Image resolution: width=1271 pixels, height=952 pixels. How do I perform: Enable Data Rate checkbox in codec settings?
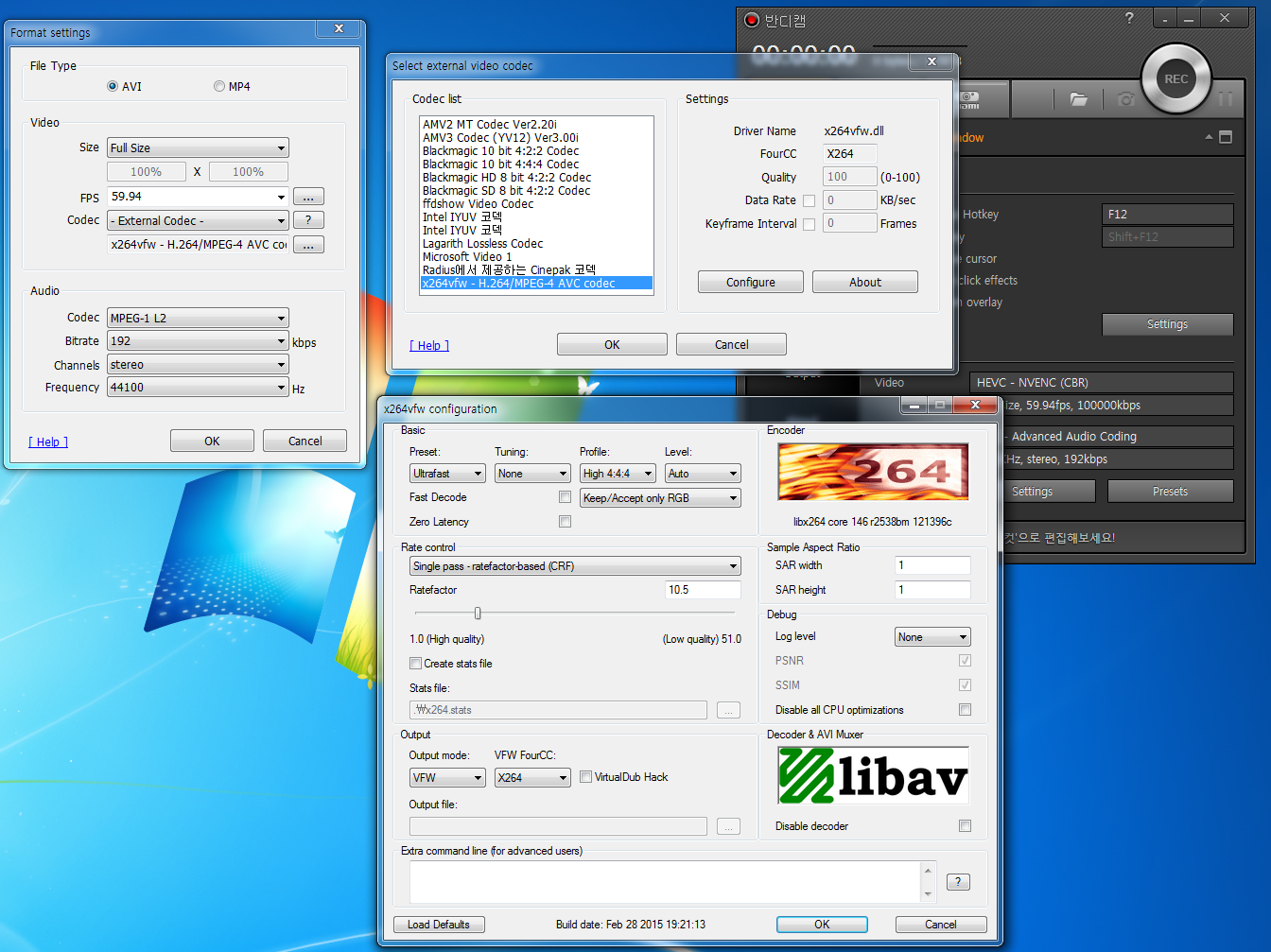809,200
